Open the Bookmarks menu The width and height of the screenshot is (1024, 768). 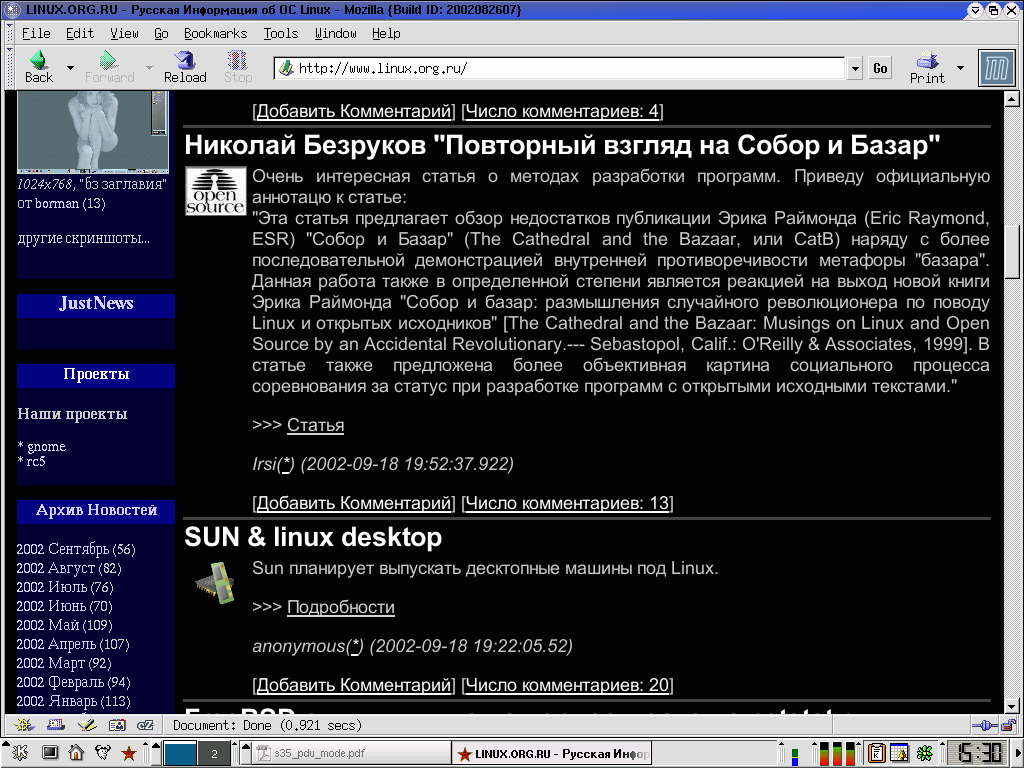(x=216, y=33)
